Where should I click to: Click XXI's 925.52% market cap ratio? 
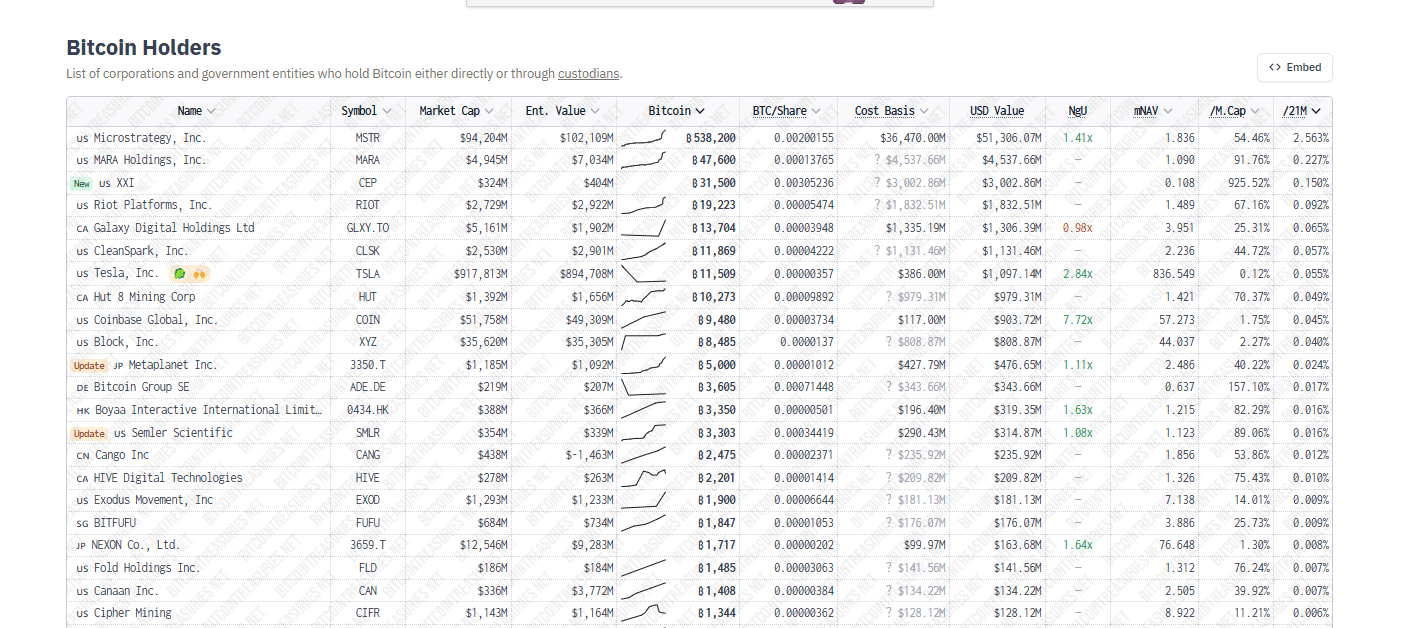1249,183
